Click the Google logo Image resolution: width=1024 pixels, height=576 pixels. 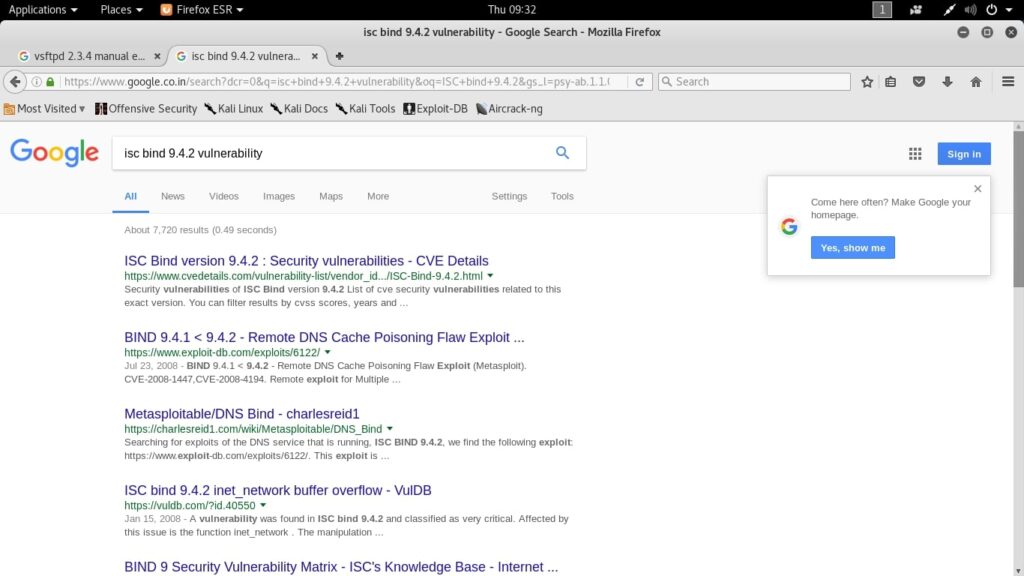(54, 153)
